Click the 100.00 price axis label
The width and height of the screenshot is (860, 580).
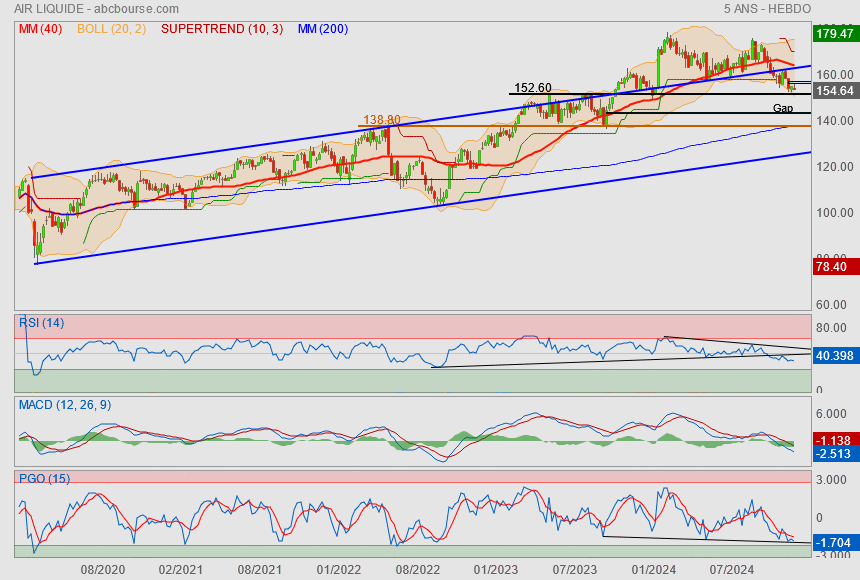point(835,213)
